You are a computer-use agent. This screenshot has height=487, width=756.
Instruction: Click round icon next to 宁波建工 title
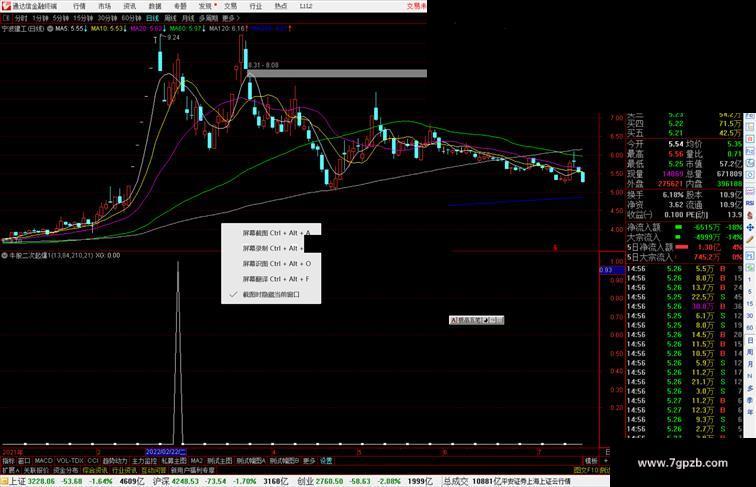pyautogui.click(x=50, y=29)
